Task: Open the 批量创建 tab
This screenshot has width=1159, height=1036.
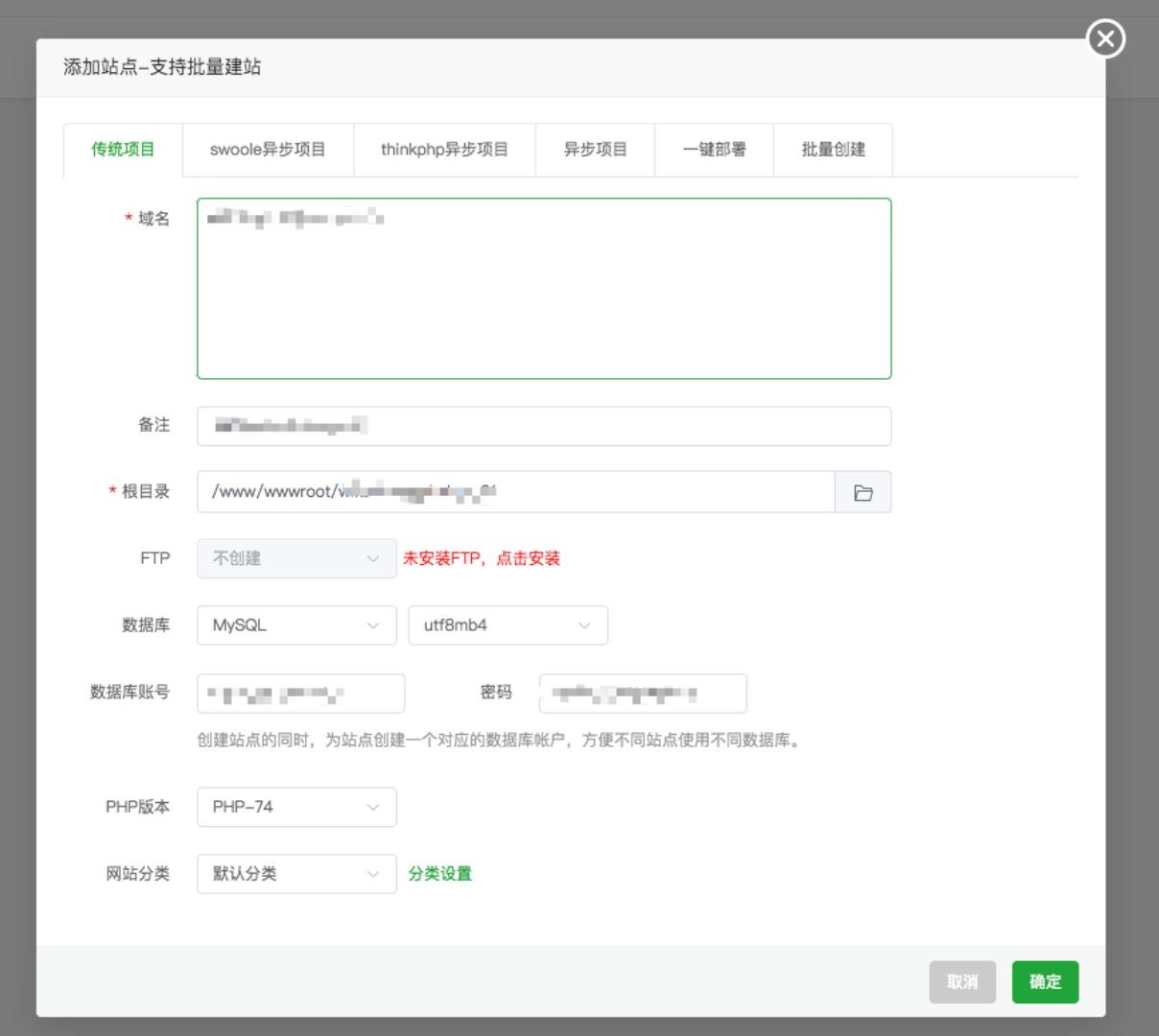Action: 833,150
